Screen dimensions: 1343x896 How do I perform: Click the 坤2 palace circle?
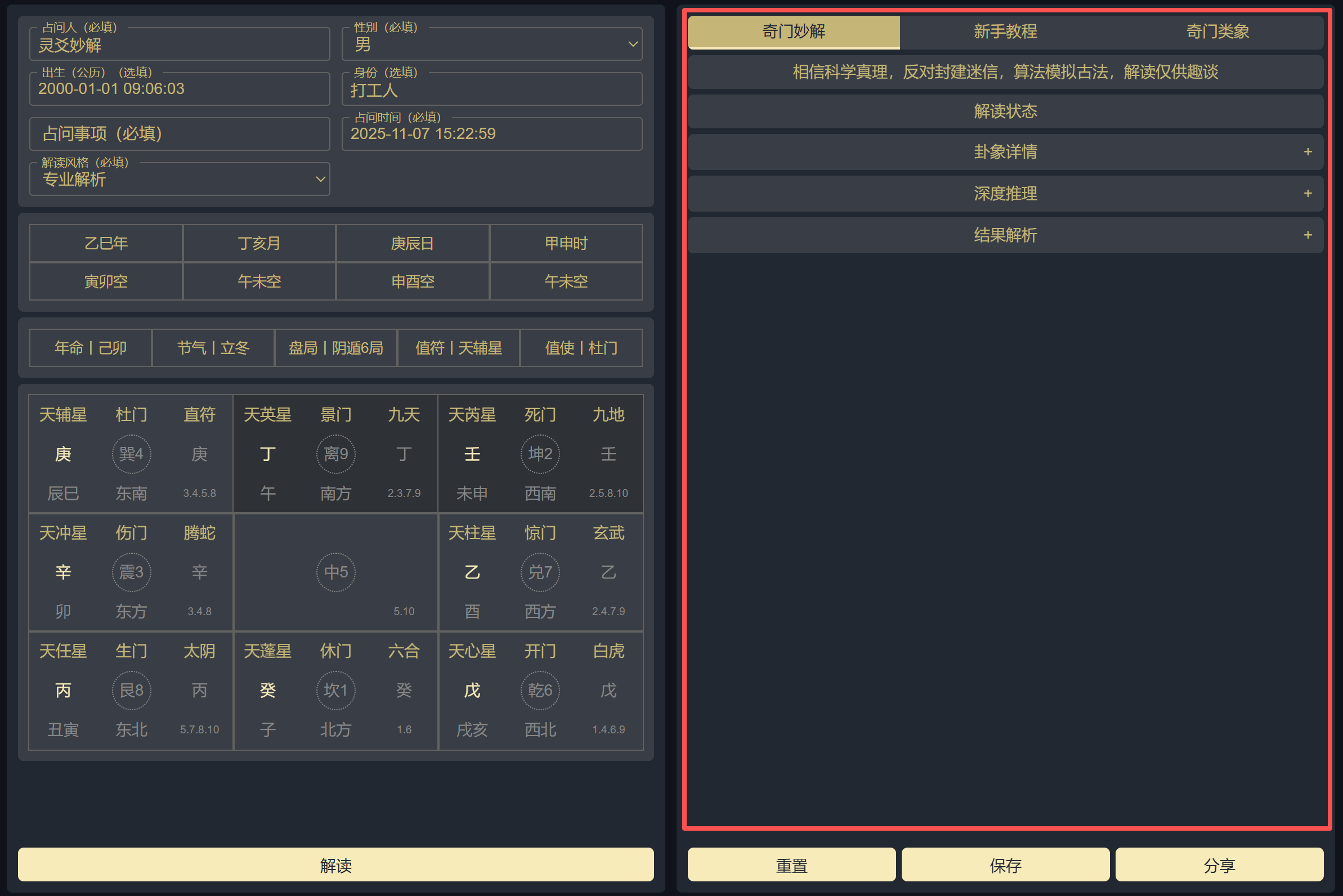tap(539, 454)
